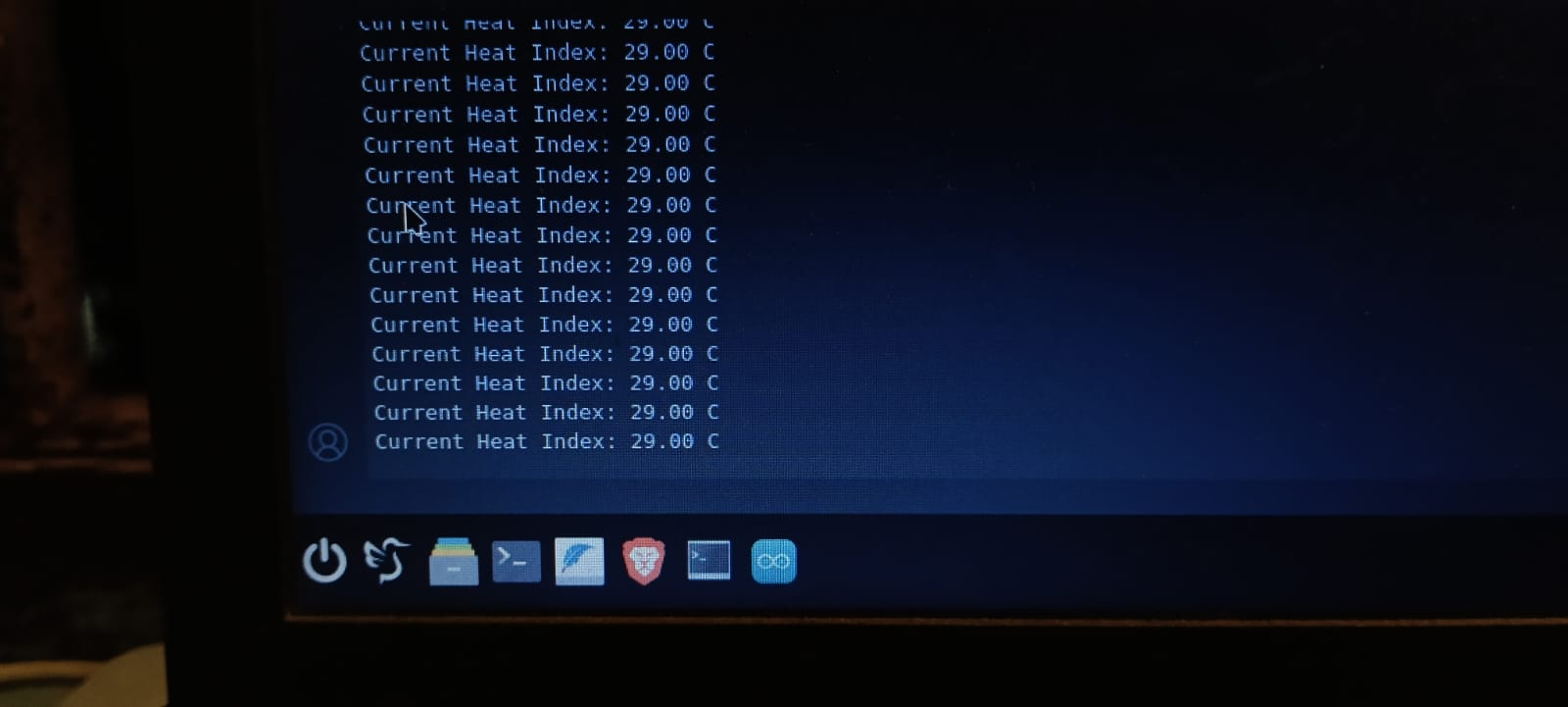The height and width of the screenshot is (707, 1568).
Task: Open the file manager drawer icon
Action: (454, 562)
